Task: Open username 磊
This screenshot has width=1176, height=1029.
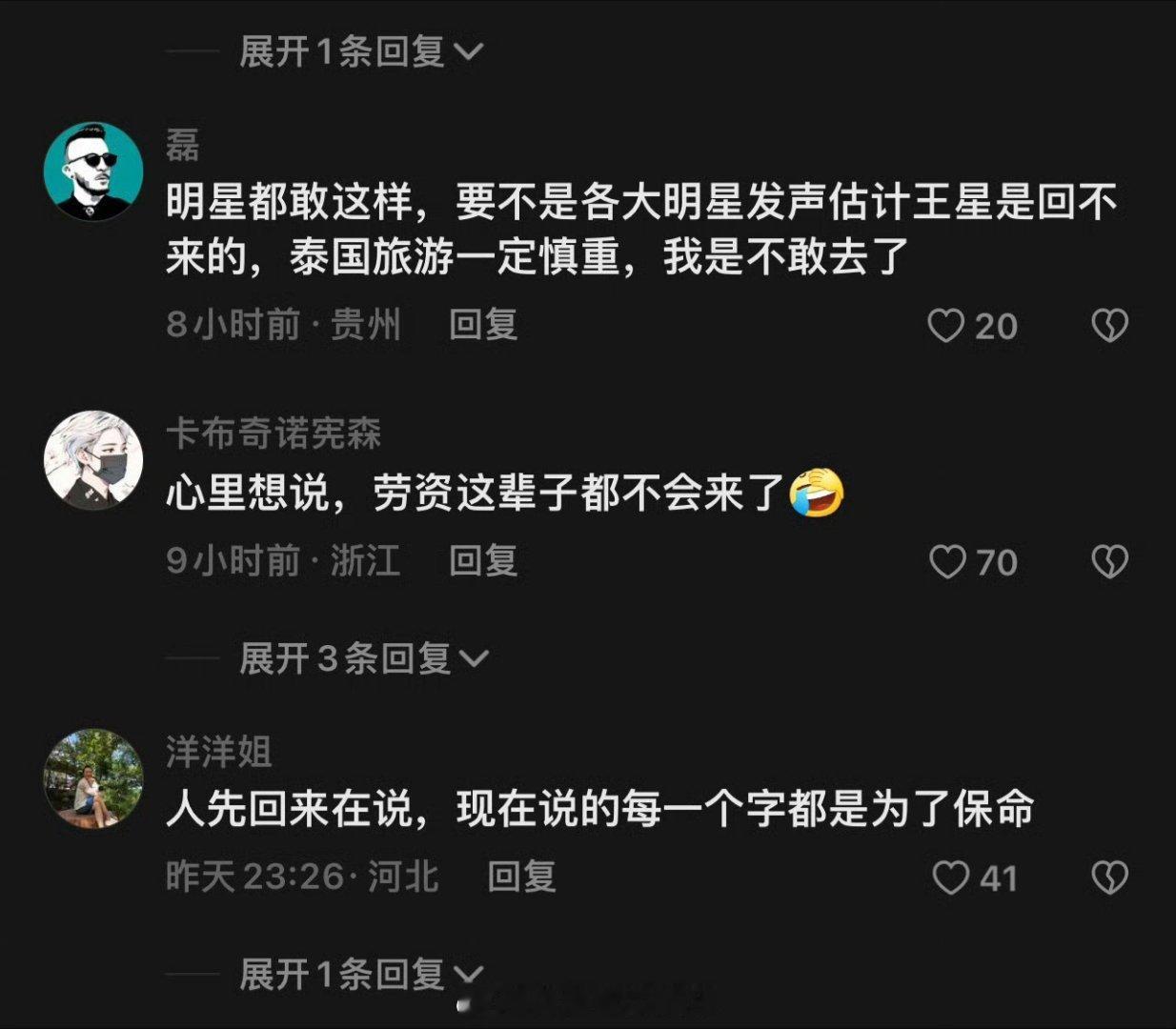Action: [183, 146]
